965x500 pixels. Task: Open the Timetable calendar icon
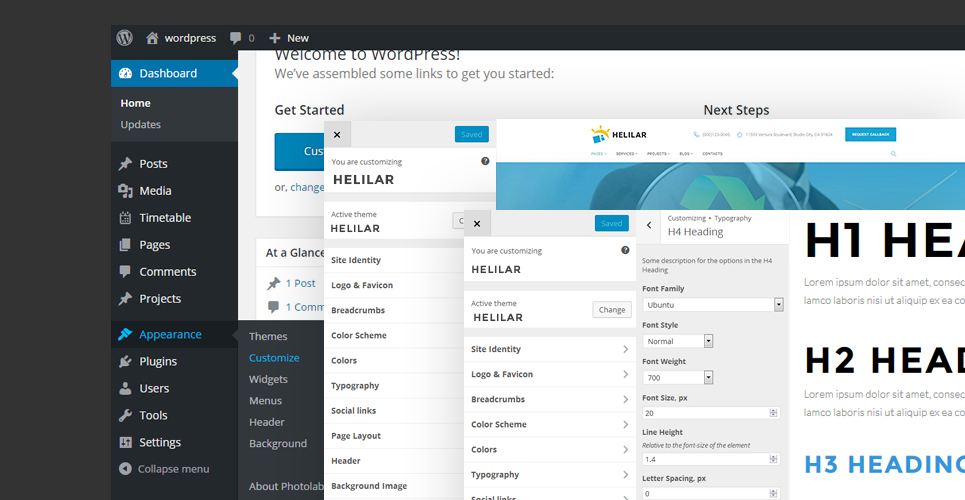tap(126, 217)
